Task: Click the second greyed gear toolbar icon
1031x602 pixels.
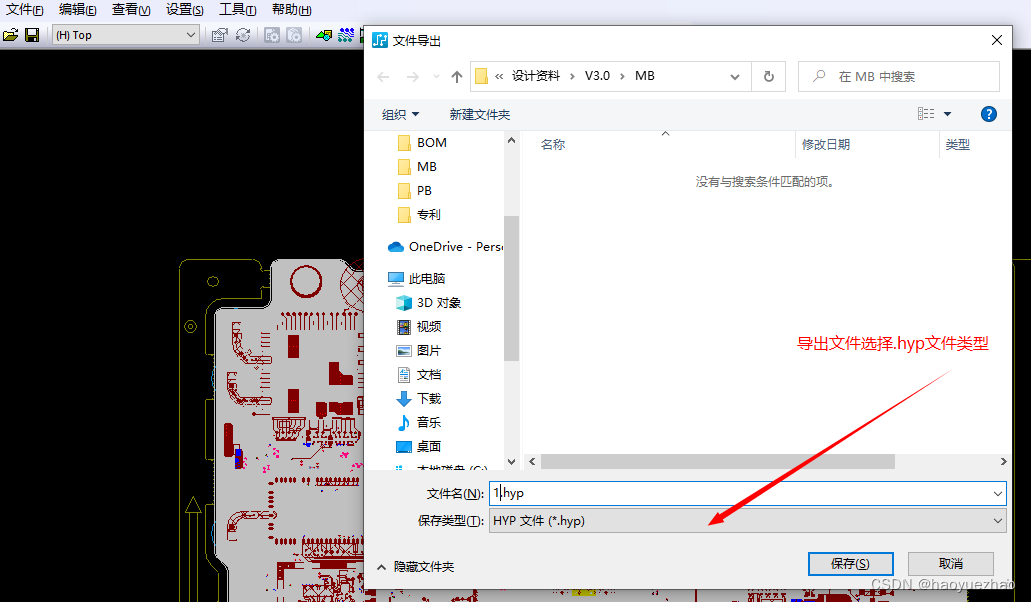Action: click(x=294, y=35)
